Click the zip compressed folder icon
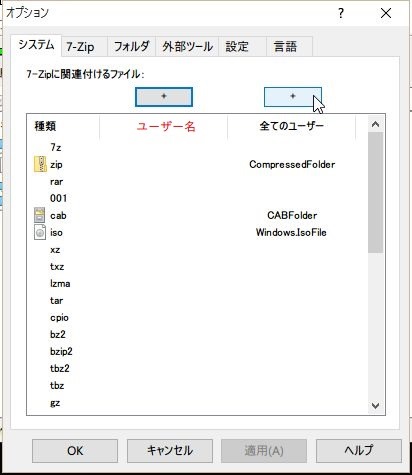The image size is (412, 475). coord(40,164)
